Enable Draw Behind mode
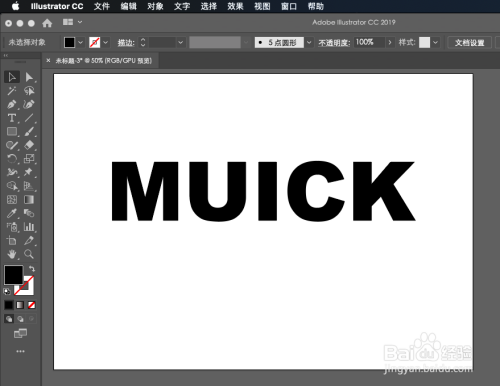This screenshot has width=500, height=386. [x=20, y=319]
